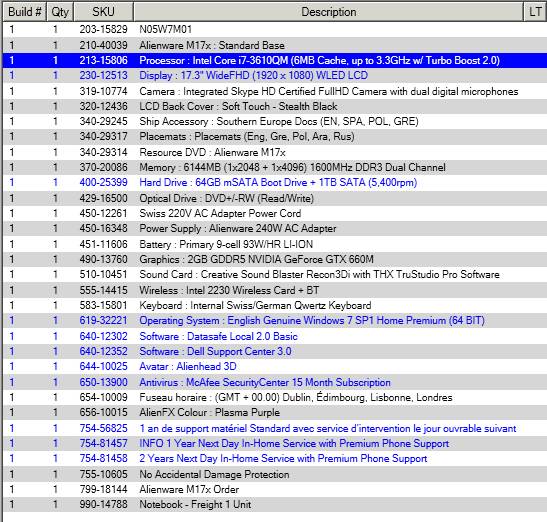The height and width of the screenshot is (522, 547).
Task: Click the Build # column header
Action: point(25,12)
